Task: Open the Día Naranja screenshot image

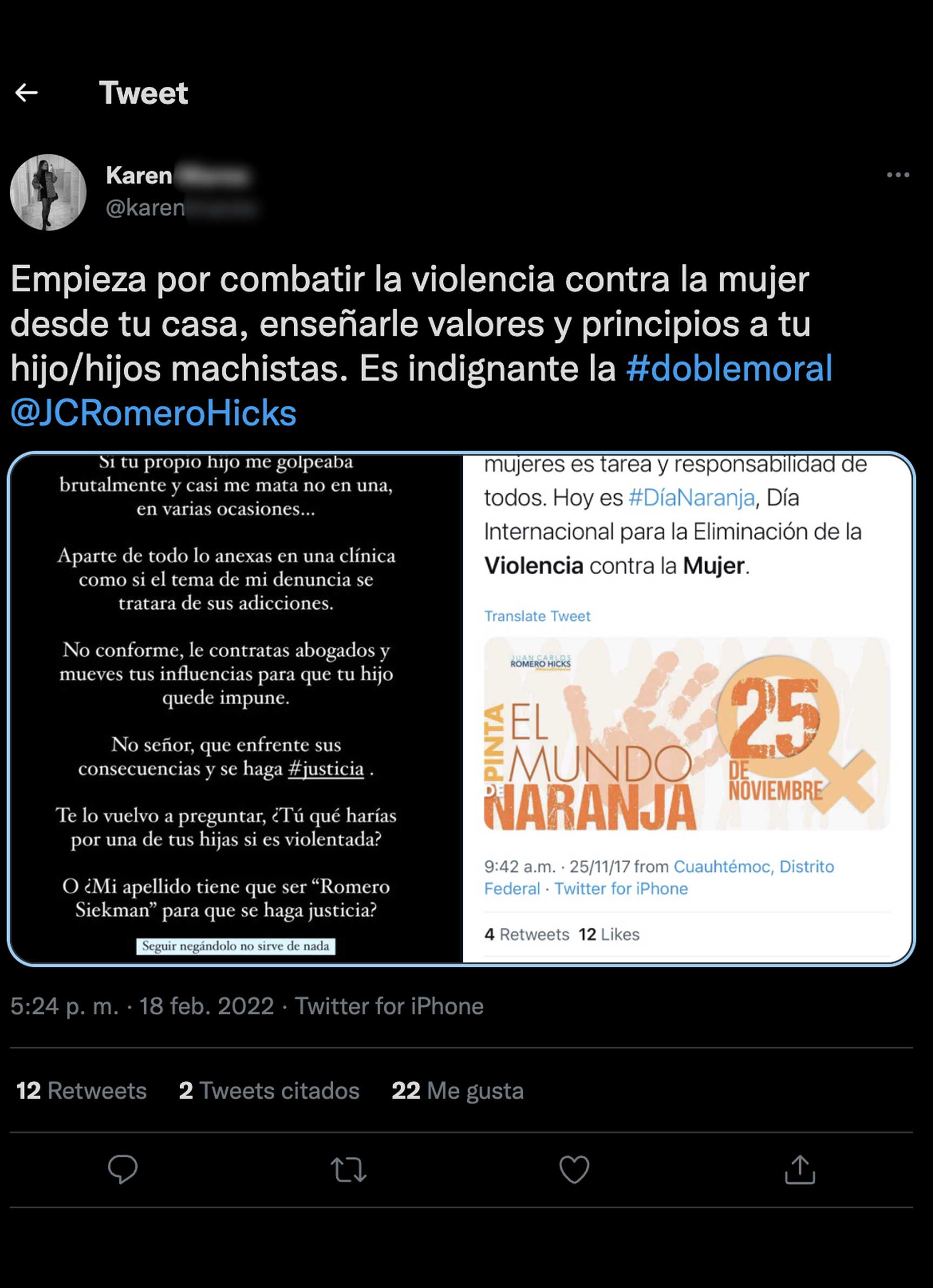Action: 688,709
